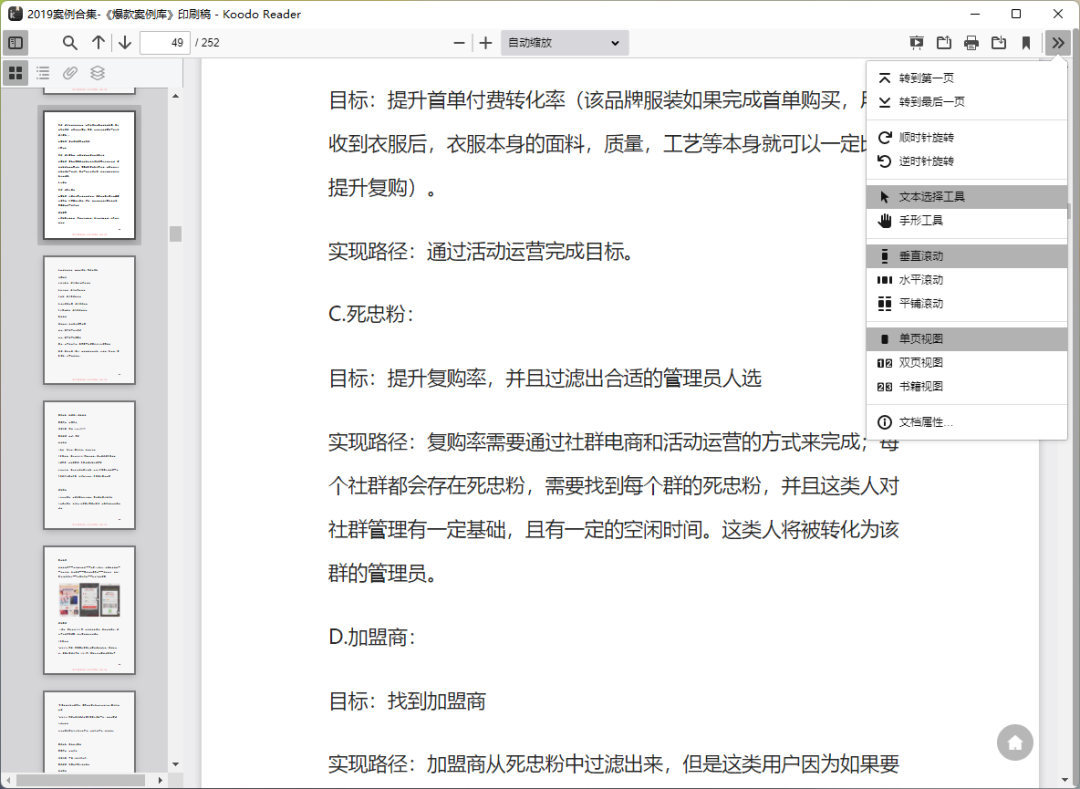Enable 双页视图 (two-page view)
Screen dimensions: 1080x789
(920, 362)
